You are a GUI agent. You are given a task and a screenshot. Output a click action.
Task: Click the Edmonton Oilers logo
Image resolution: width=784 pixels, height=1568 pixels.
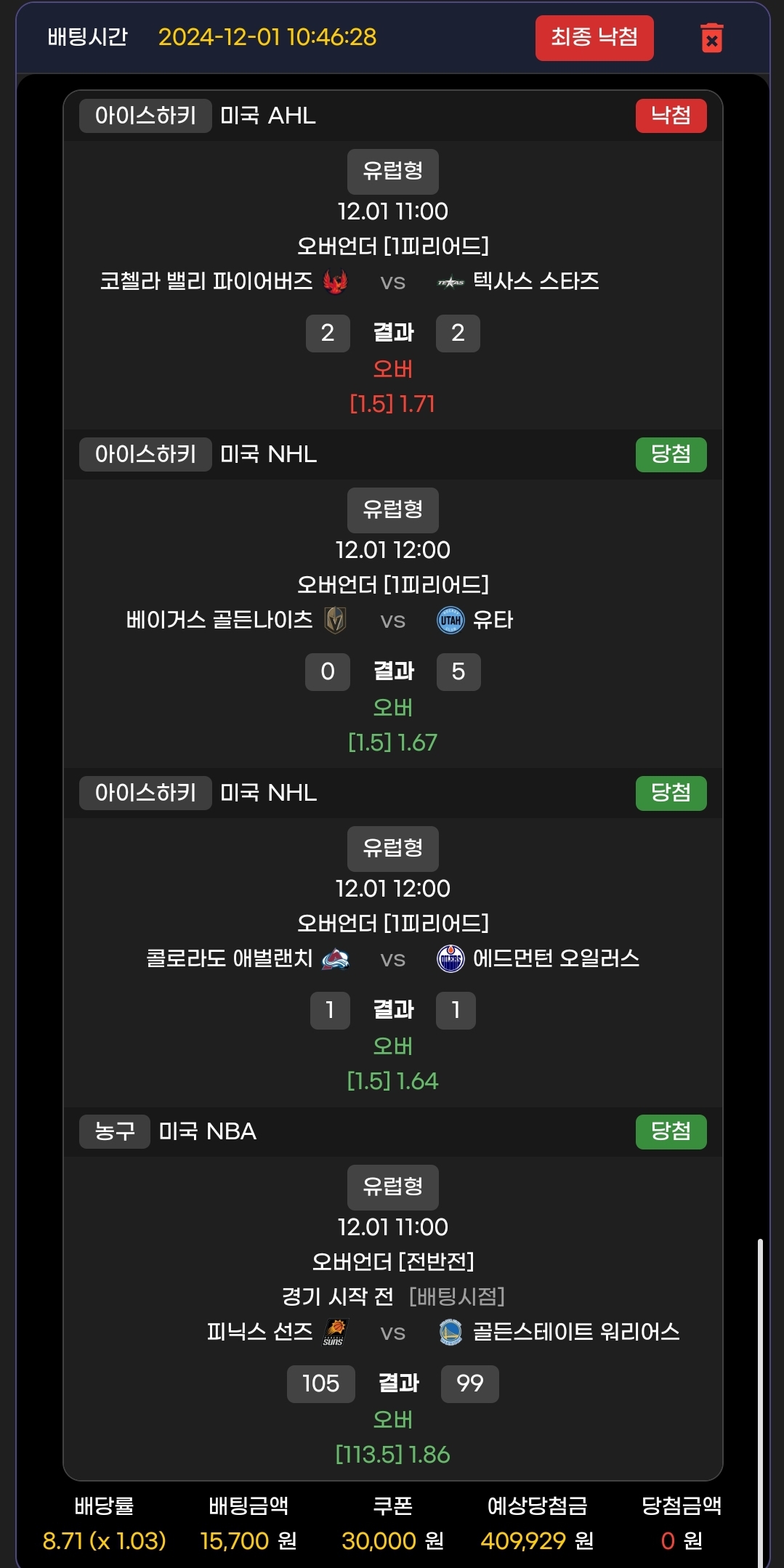tap(450, 959)
